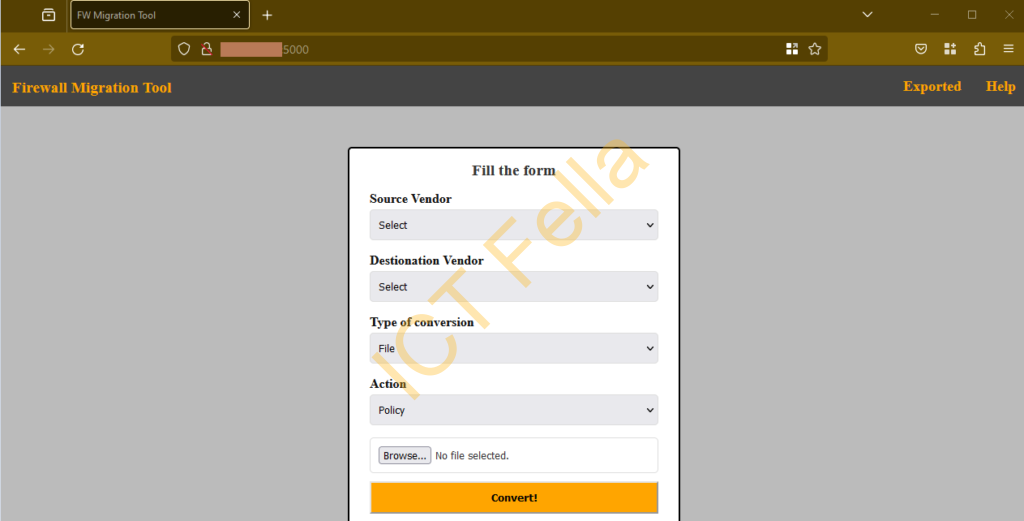Expand the Source Vendor dropdown
The image size is (1024, 521).
pyautogui.click(x=514, y=225)
